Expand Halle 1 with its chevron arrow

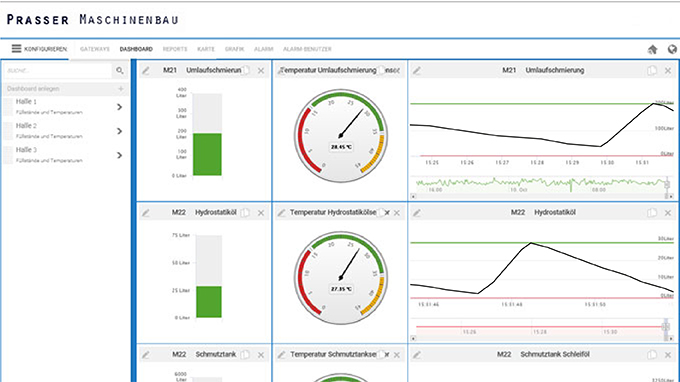[120, 107]
